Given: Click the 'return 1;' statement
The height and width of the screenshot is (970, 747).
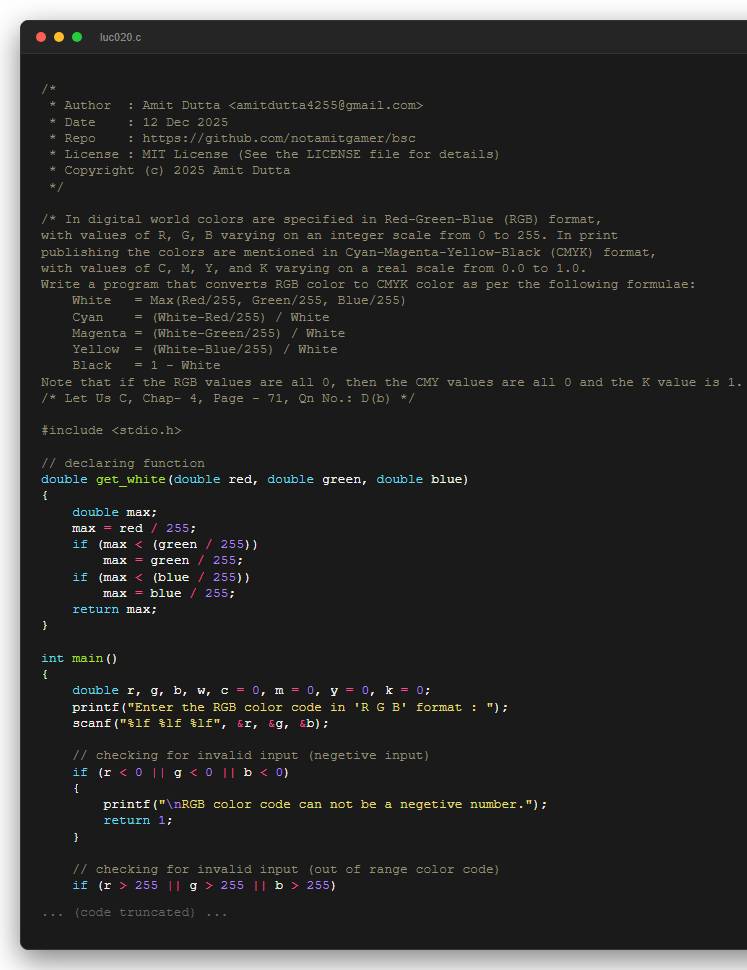Looking at the screenshot, I should click(138, 820).
